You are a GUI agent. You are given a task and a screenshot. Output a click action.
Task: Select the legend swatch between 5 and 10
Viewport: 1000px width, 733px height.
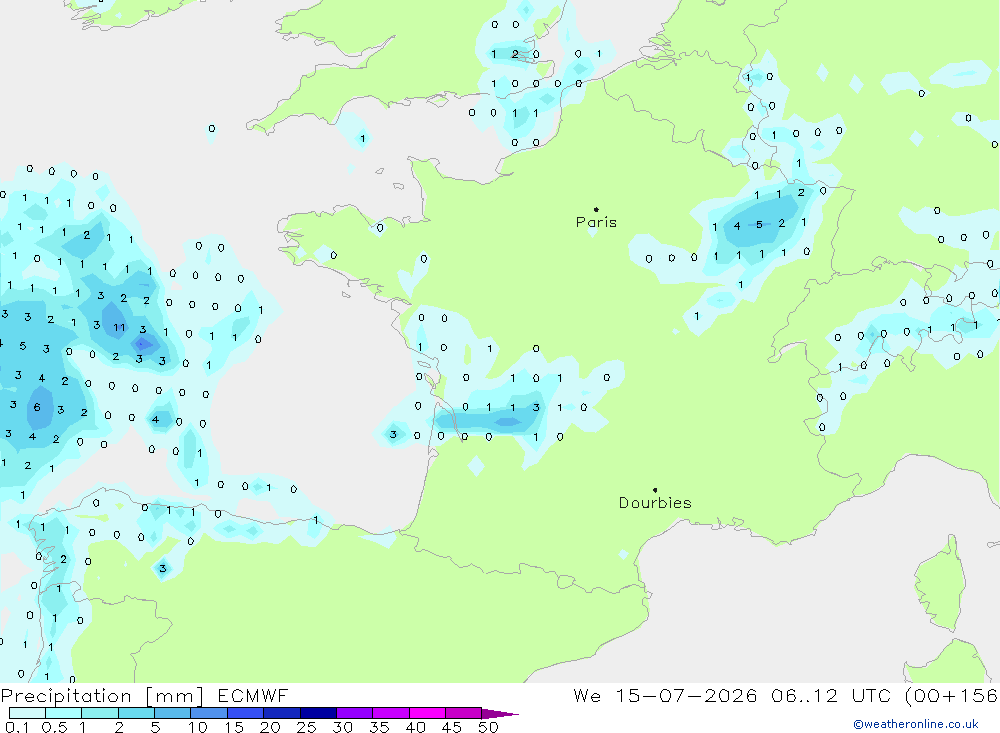[172, 713]
